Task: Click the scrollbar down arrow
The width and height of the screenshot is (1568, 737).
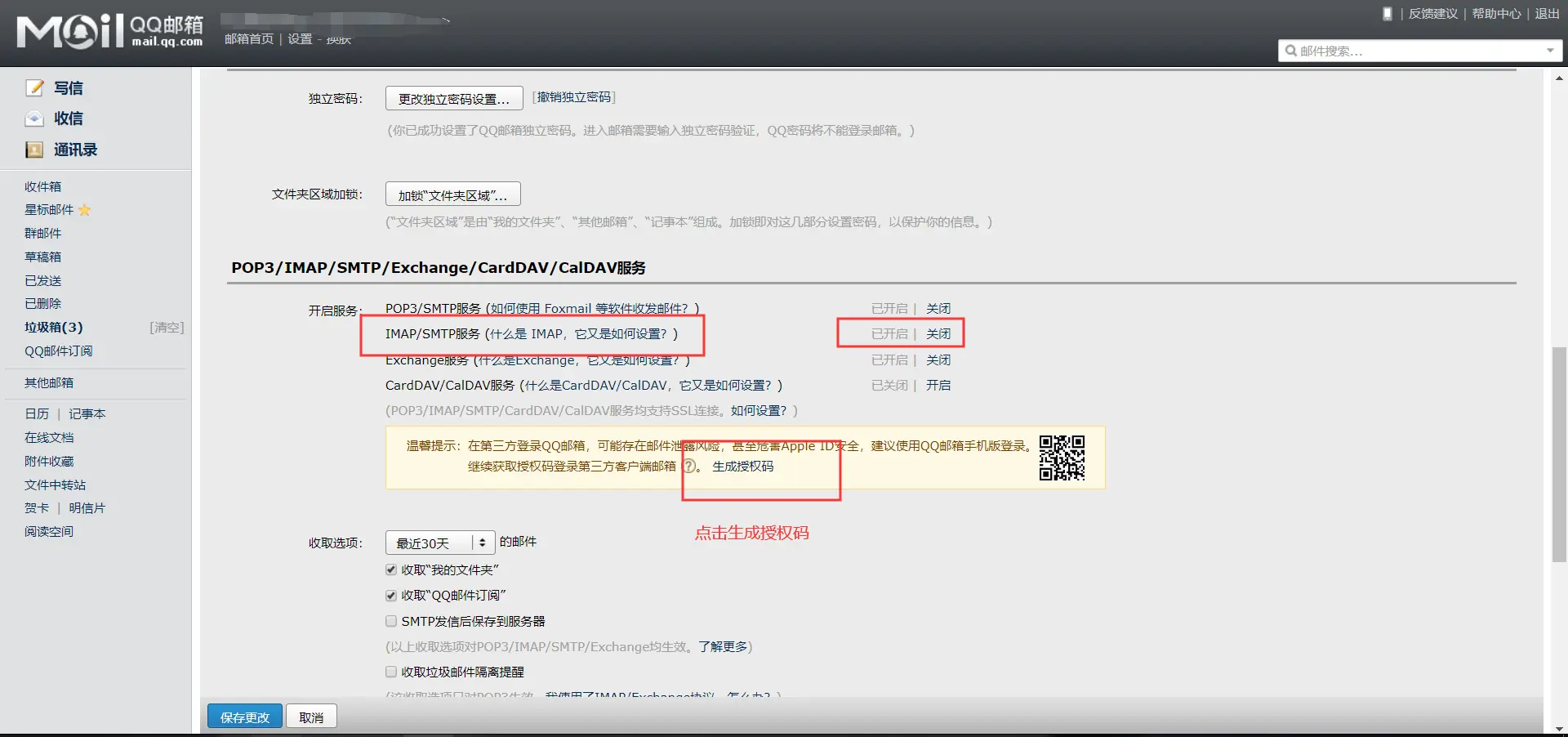Action: [x=1559, y=728]
